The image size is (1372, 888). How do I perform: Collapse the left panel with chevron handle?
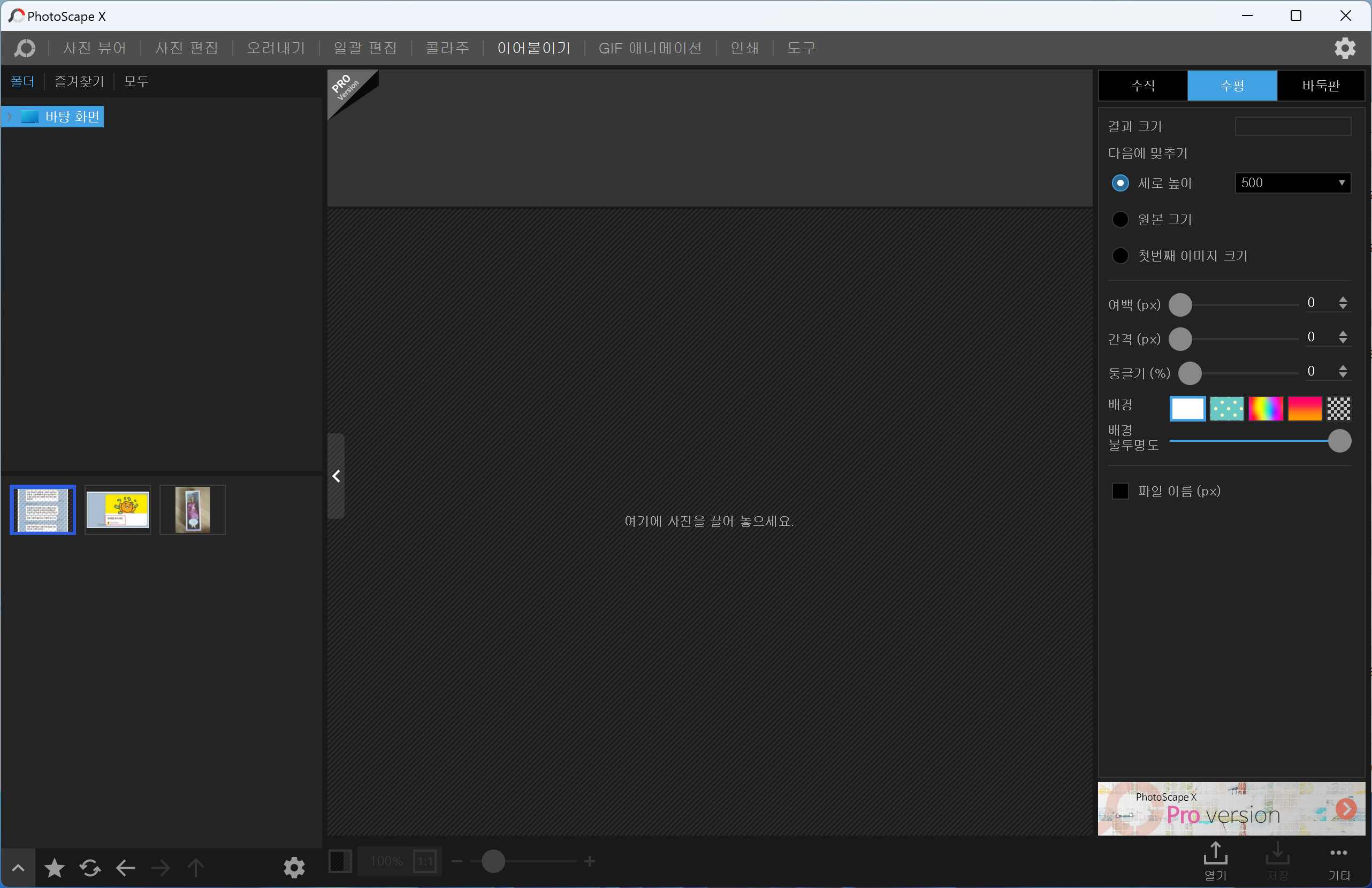[x=336, y=476]
